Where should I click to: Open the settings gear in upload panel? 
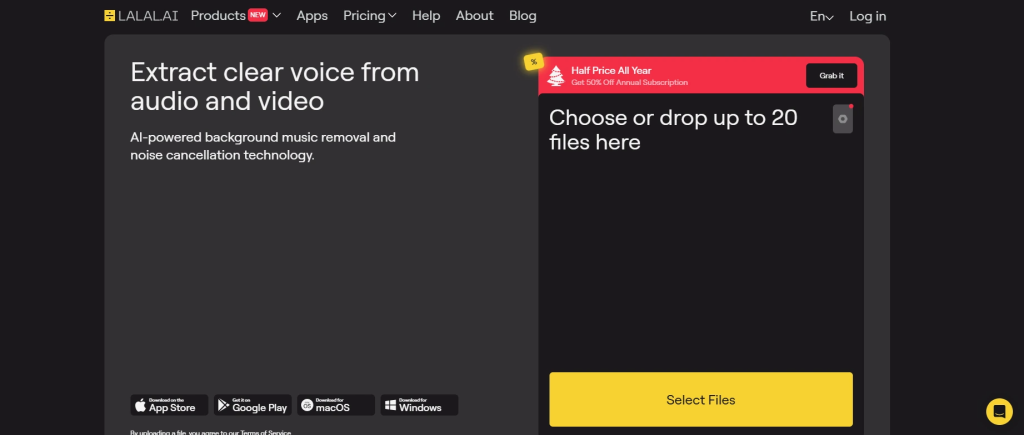pyautogui.click(x=842, y=119)
